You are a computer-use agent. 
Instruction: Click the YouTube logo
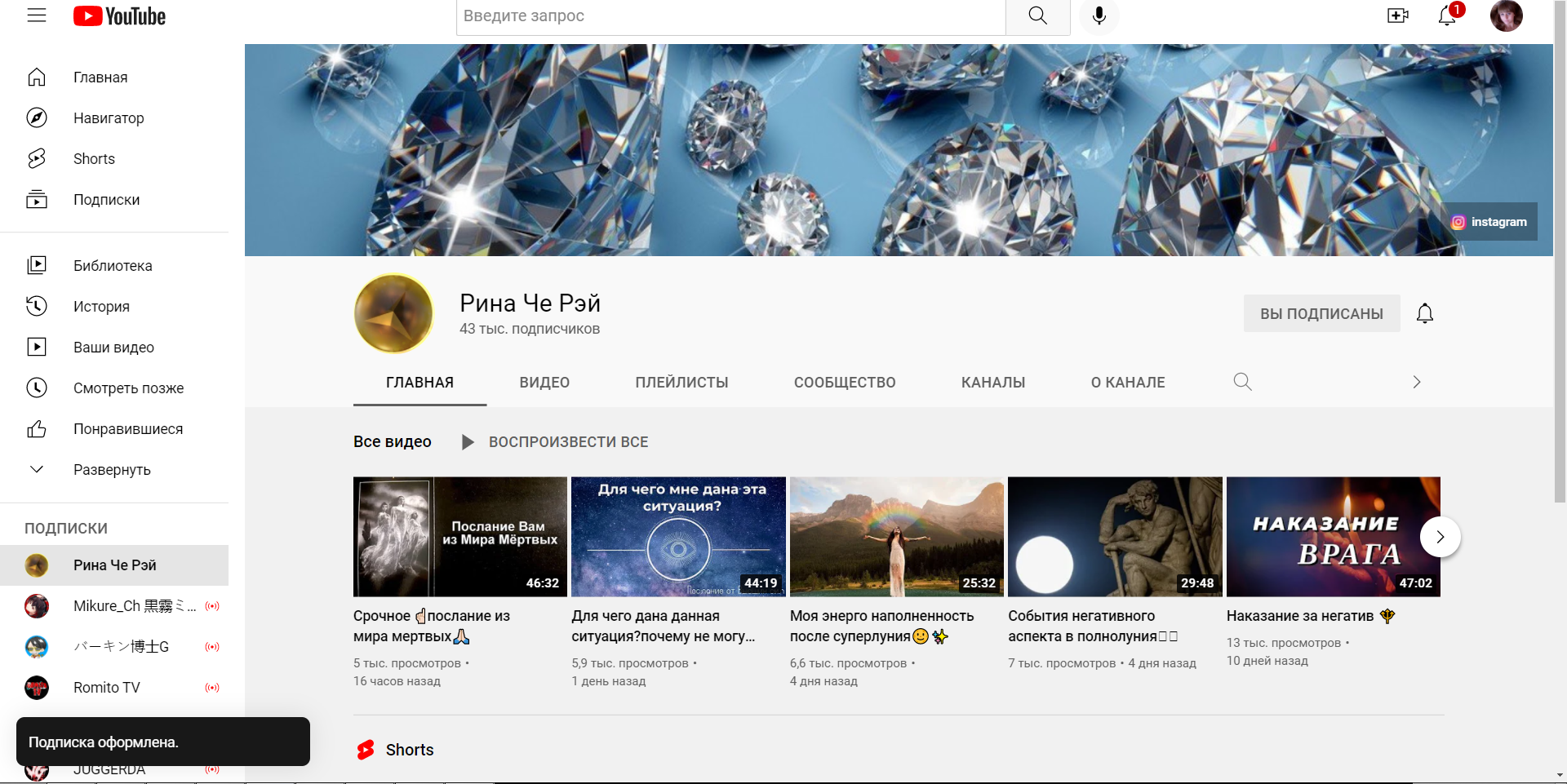click(119, 16)
